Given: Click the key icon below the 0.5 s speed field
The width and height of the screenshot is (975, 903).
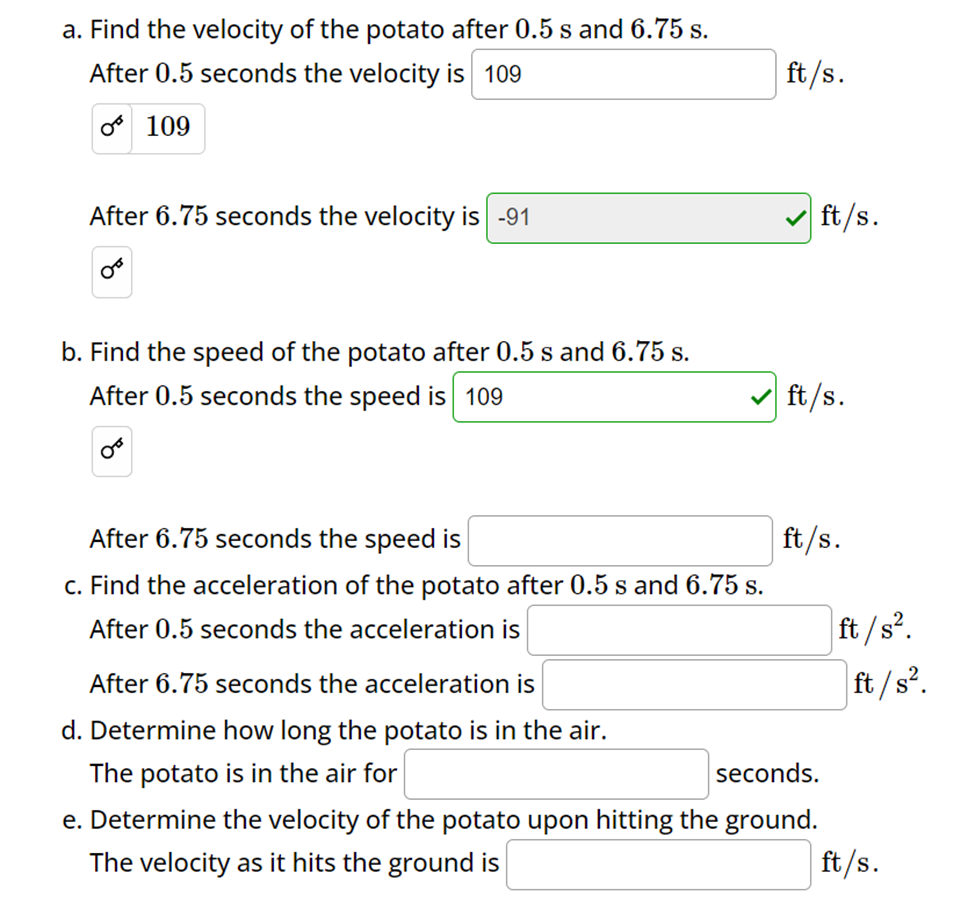Looking at the screenshot, I should [111, 451].
